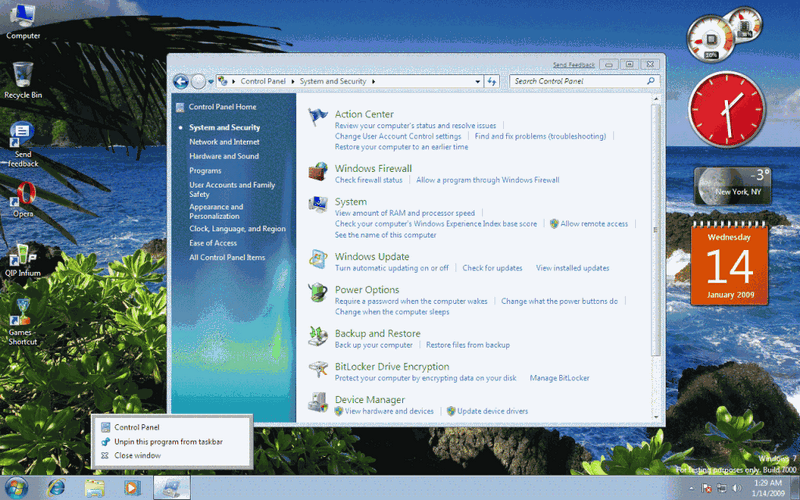
Task: Click the Send Feedback link in title bar
Action: 573,65
